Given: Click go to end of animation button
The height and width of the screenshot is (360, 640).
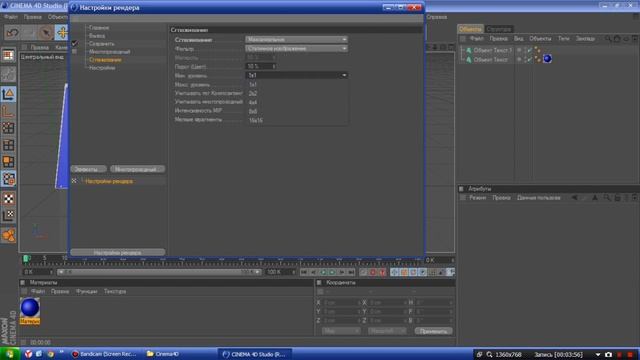Looking at the screenshot, I should [x=351, y=272].
